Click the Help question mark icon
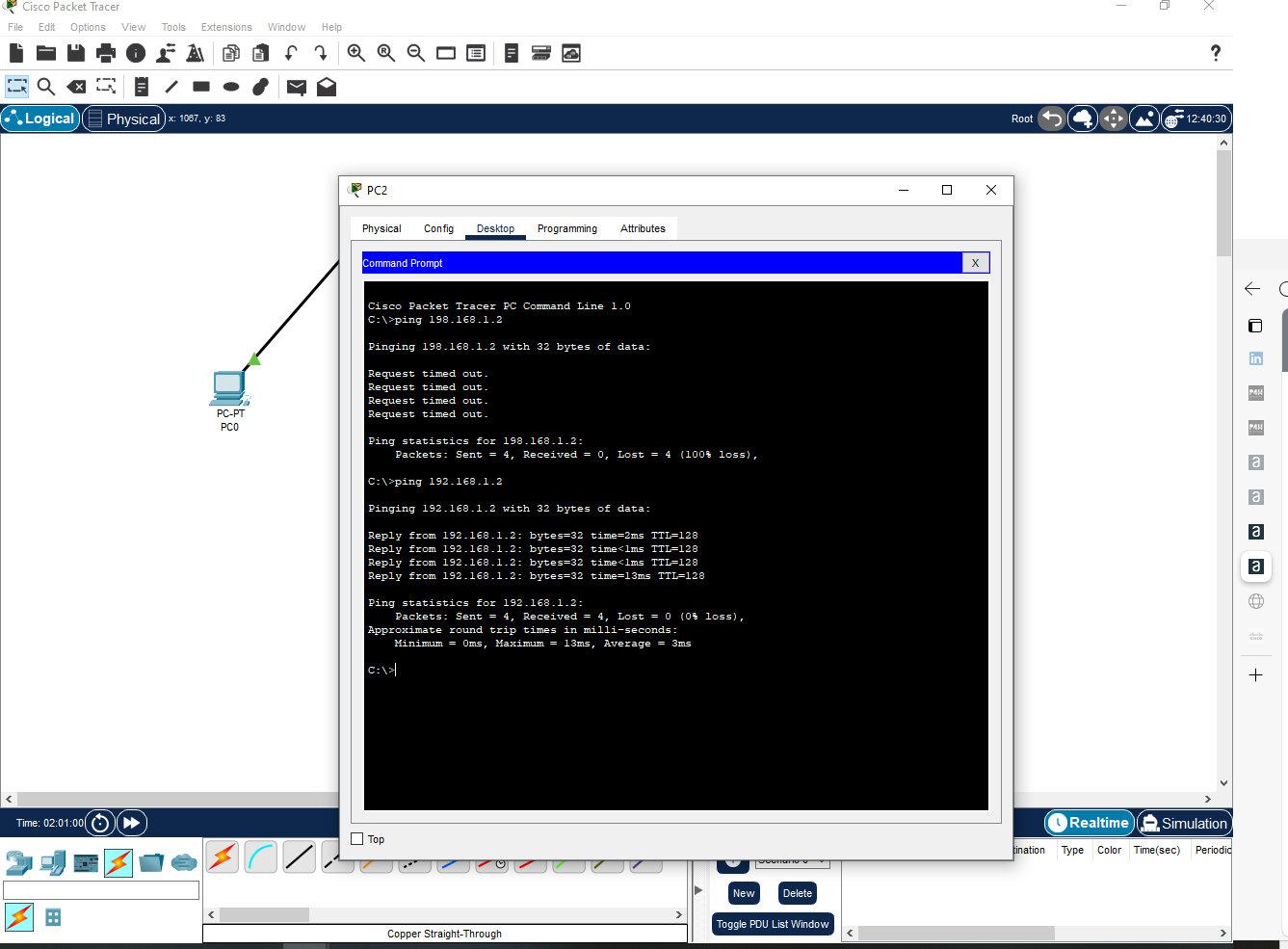The width and height of the screenshot is (1288, 949). pyautogui.click(x=1216, y=53)
